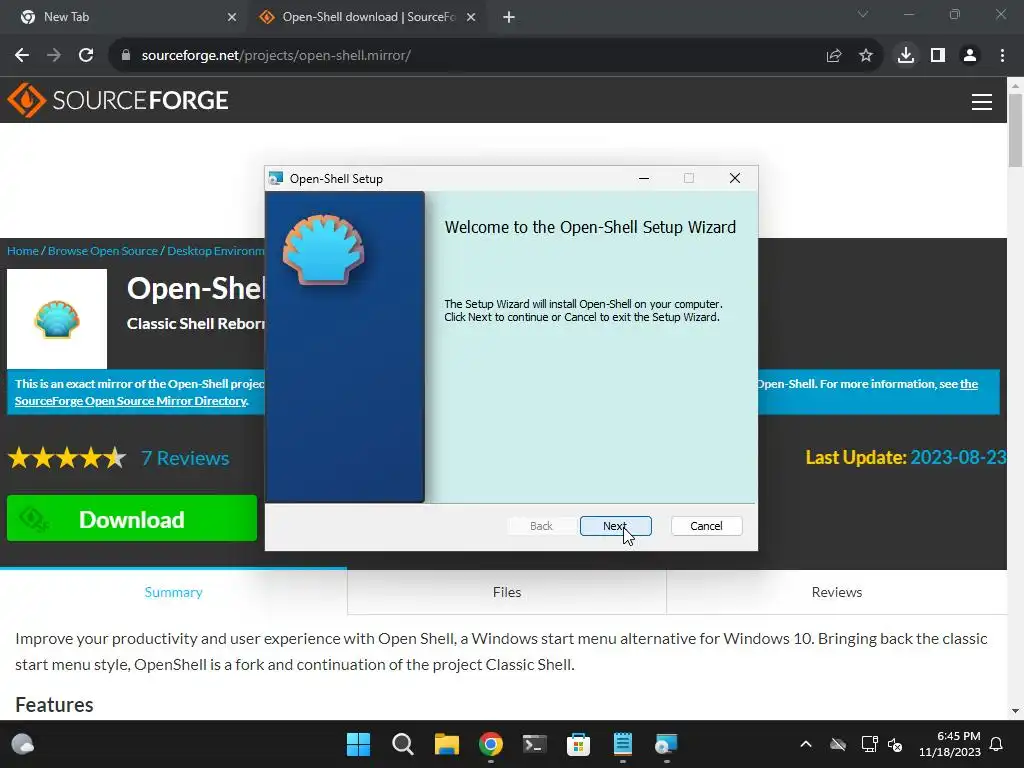This screenshot has height=768, width=1024.
Task: Click the five-star rating
Action: [x=67, y=458]
